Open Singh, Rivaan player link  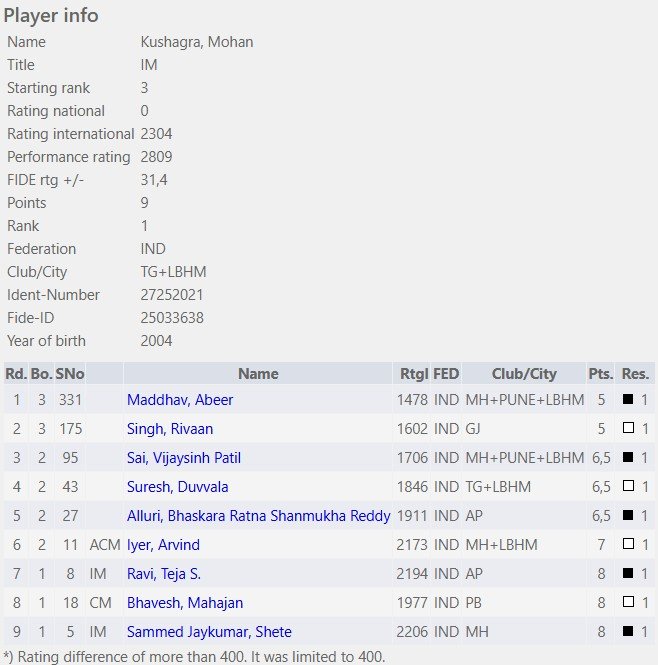[x=170, y=429]
